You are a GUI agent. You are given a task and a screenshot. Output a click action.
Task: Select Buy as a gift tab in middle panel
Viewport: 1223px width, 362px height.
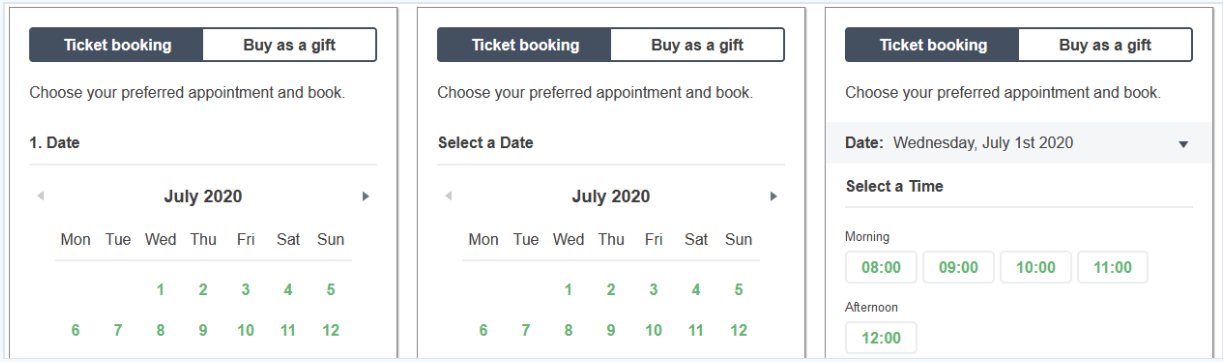[x=698, y=45]
